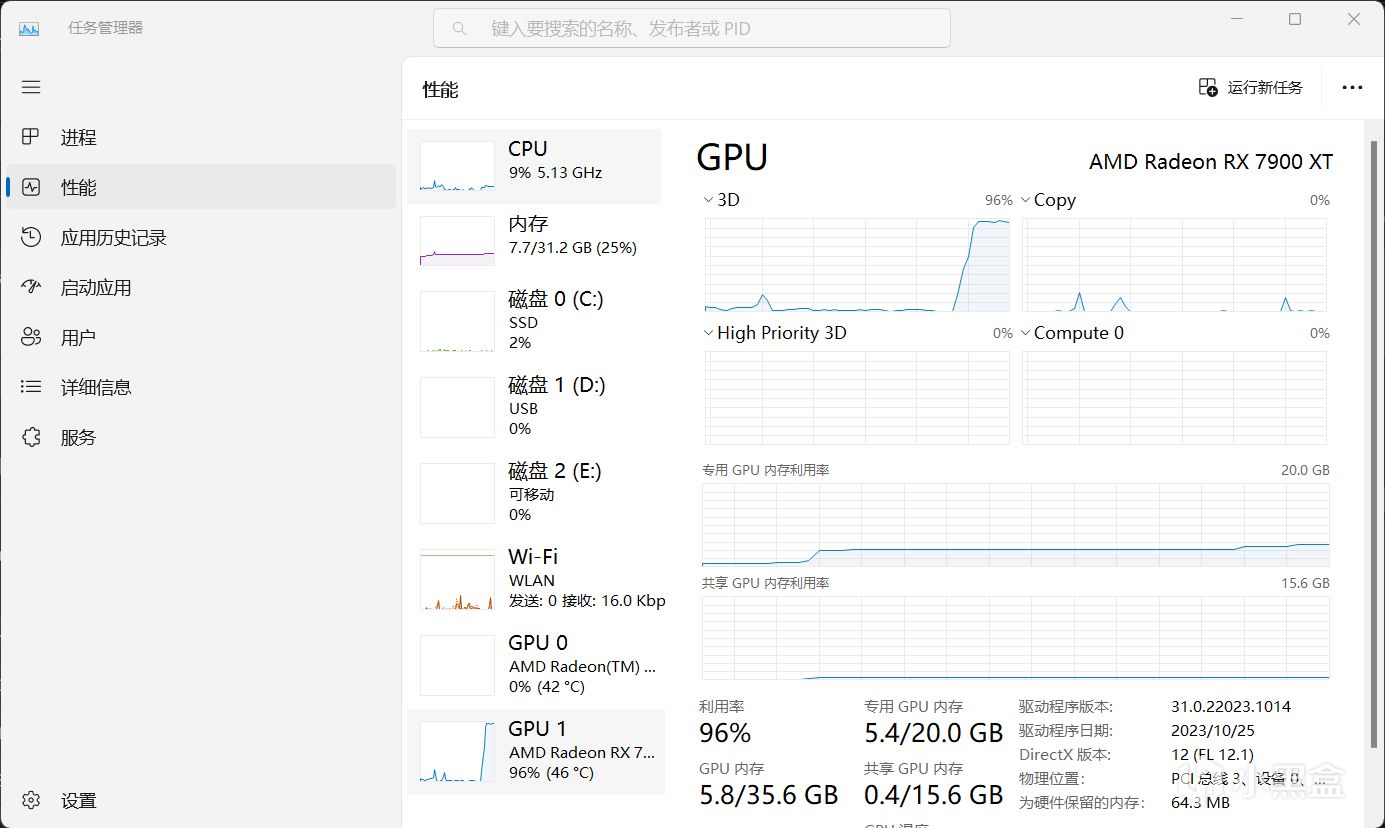Click the search box for name or PID
This screenshot has width=1385, height=828.
(x=692, y=29)
